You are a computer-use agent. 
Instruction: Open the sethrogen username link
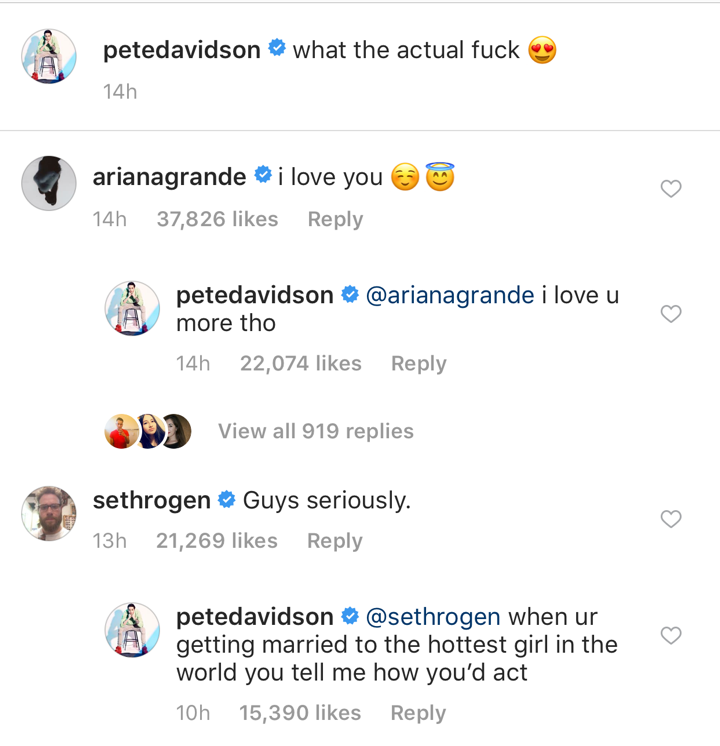pyautogui.click(x=151, y=500)
